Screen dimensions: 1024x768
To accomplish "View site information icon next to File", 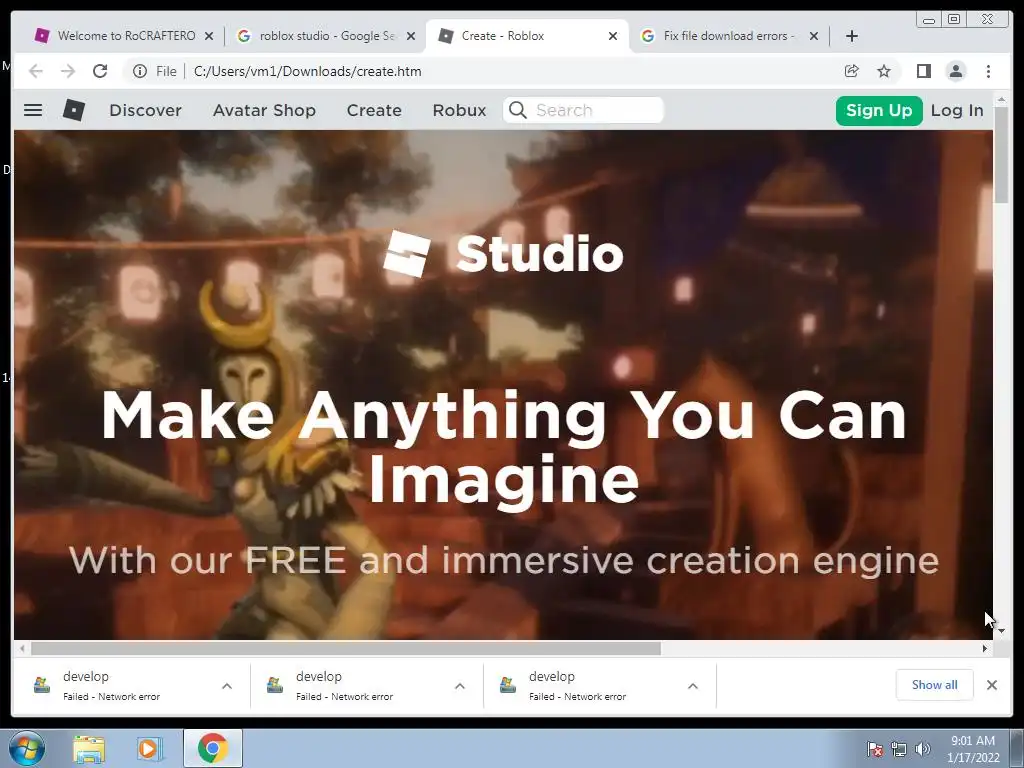I will pyautogui.click(x=140, y=71).
